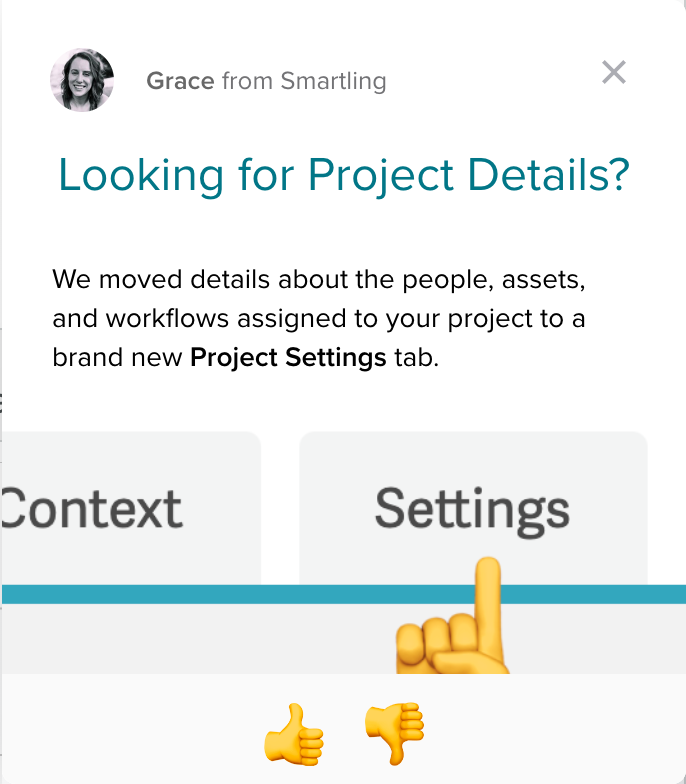Click the 'from Smartling' text
The image size is (686, 784).
click(304, 81)
